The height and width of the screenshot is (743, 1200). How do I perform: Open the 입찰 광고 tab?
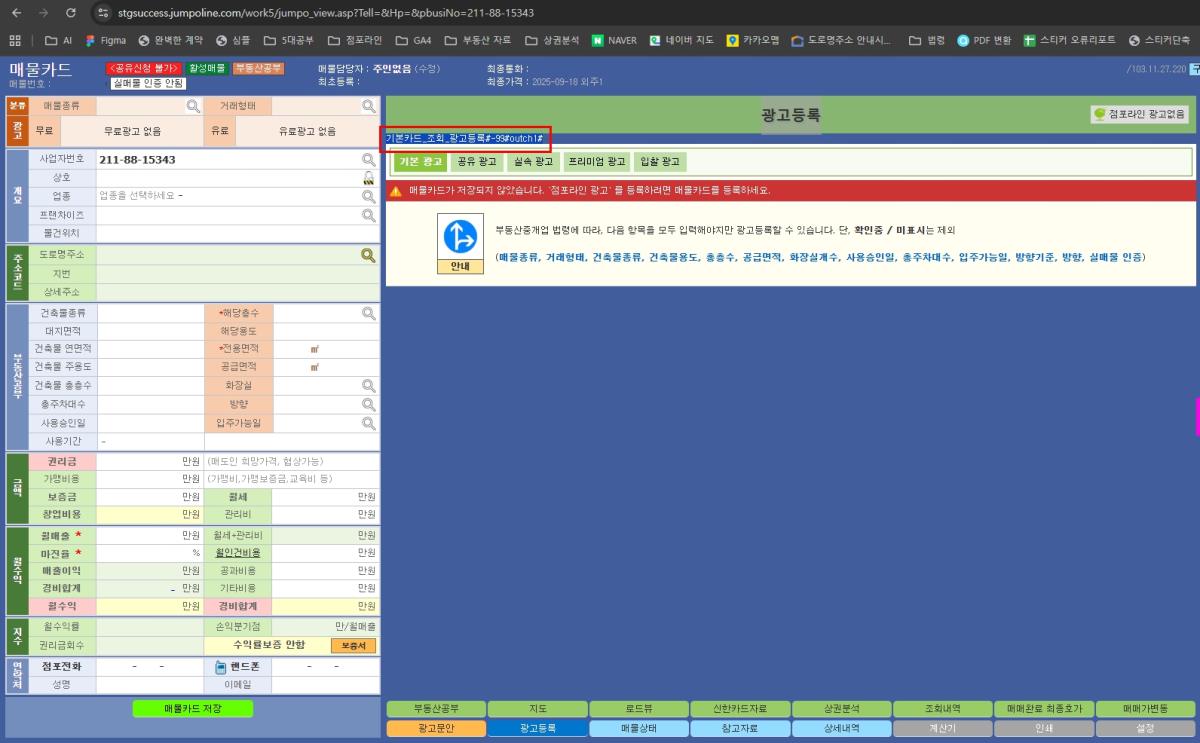(x=660, y=161)
